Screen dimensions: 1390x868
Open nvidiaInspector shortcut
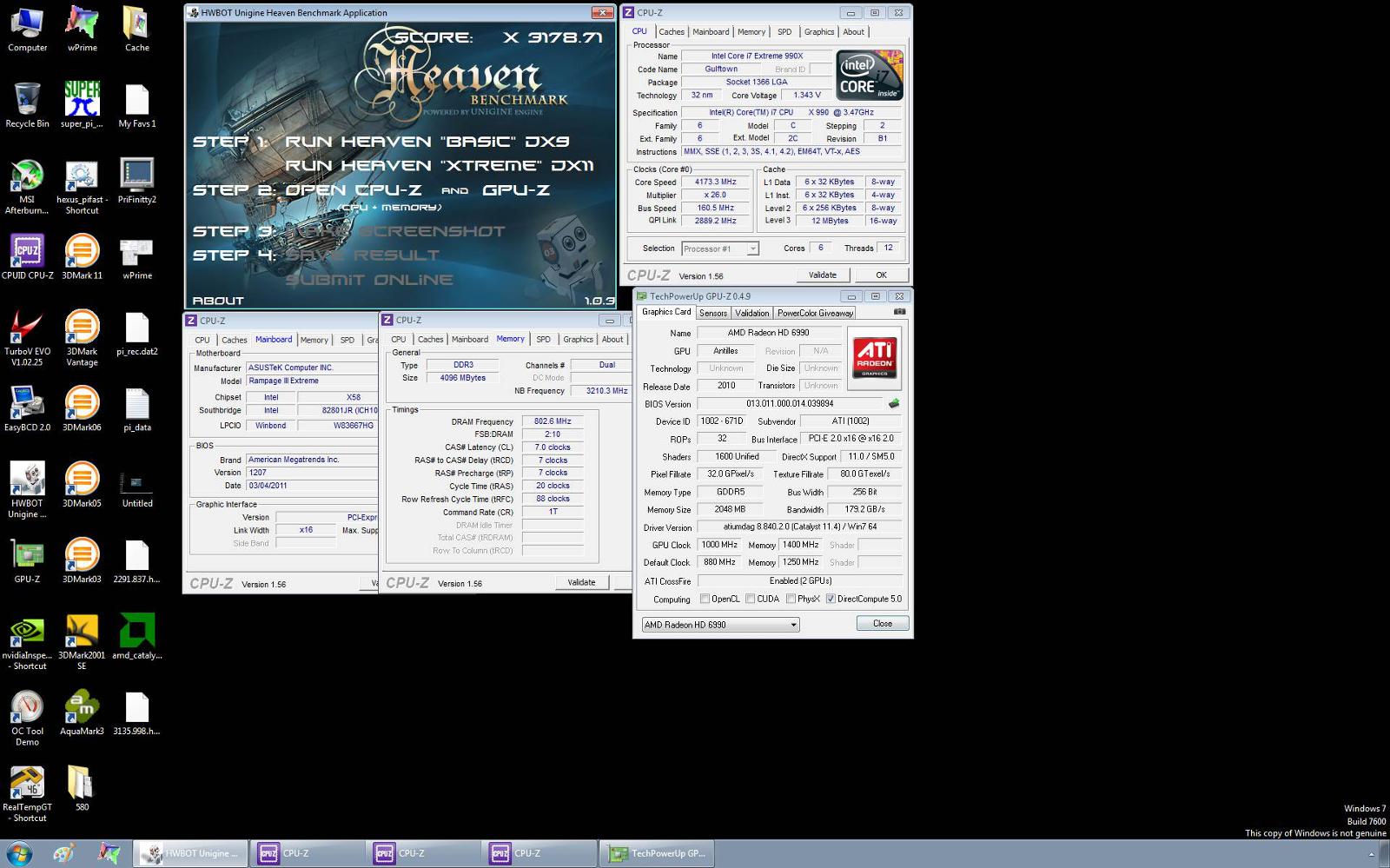click(27, 642)
